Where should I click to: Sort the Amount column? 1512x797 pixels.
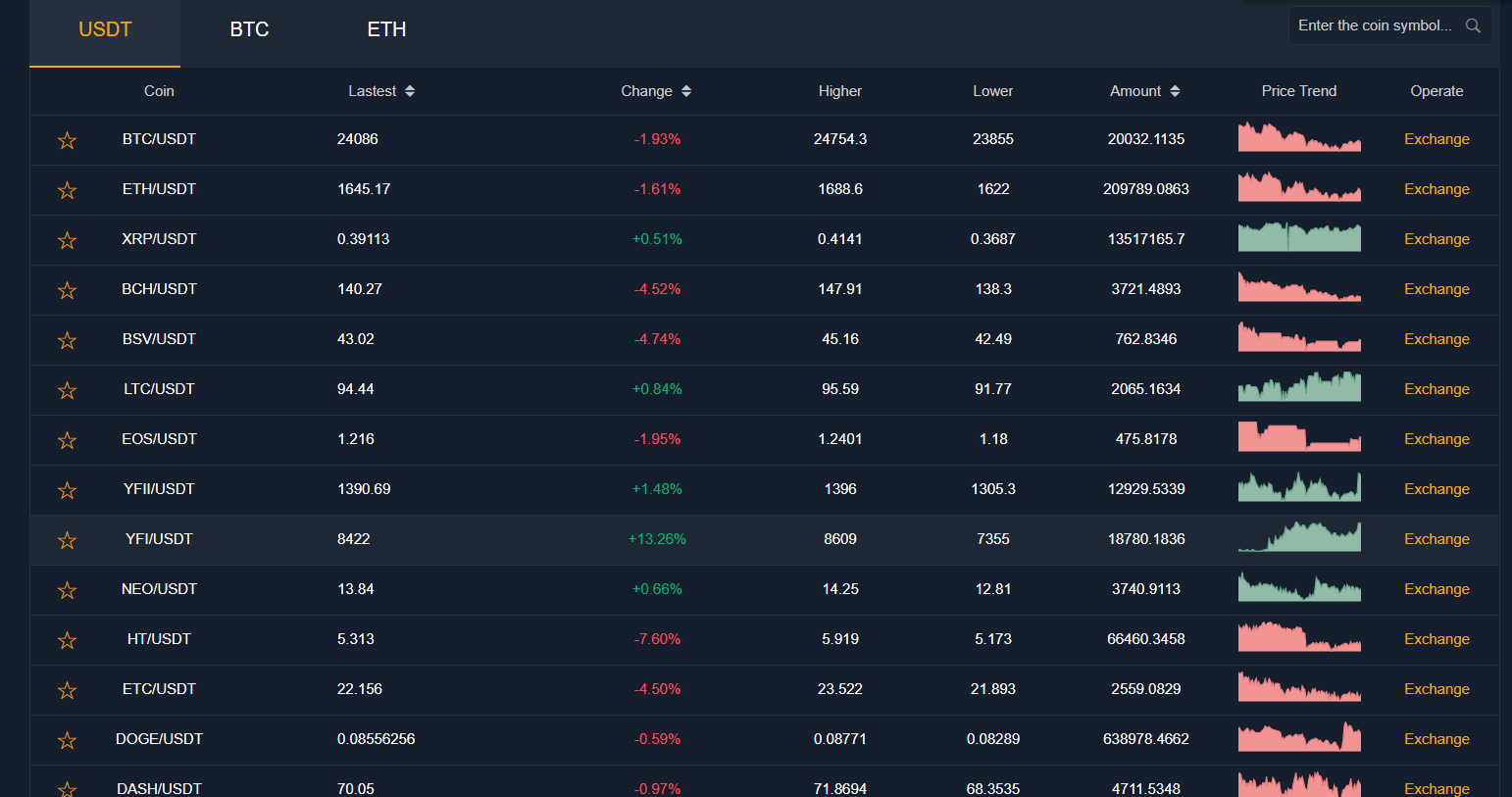pos(1175,91)
